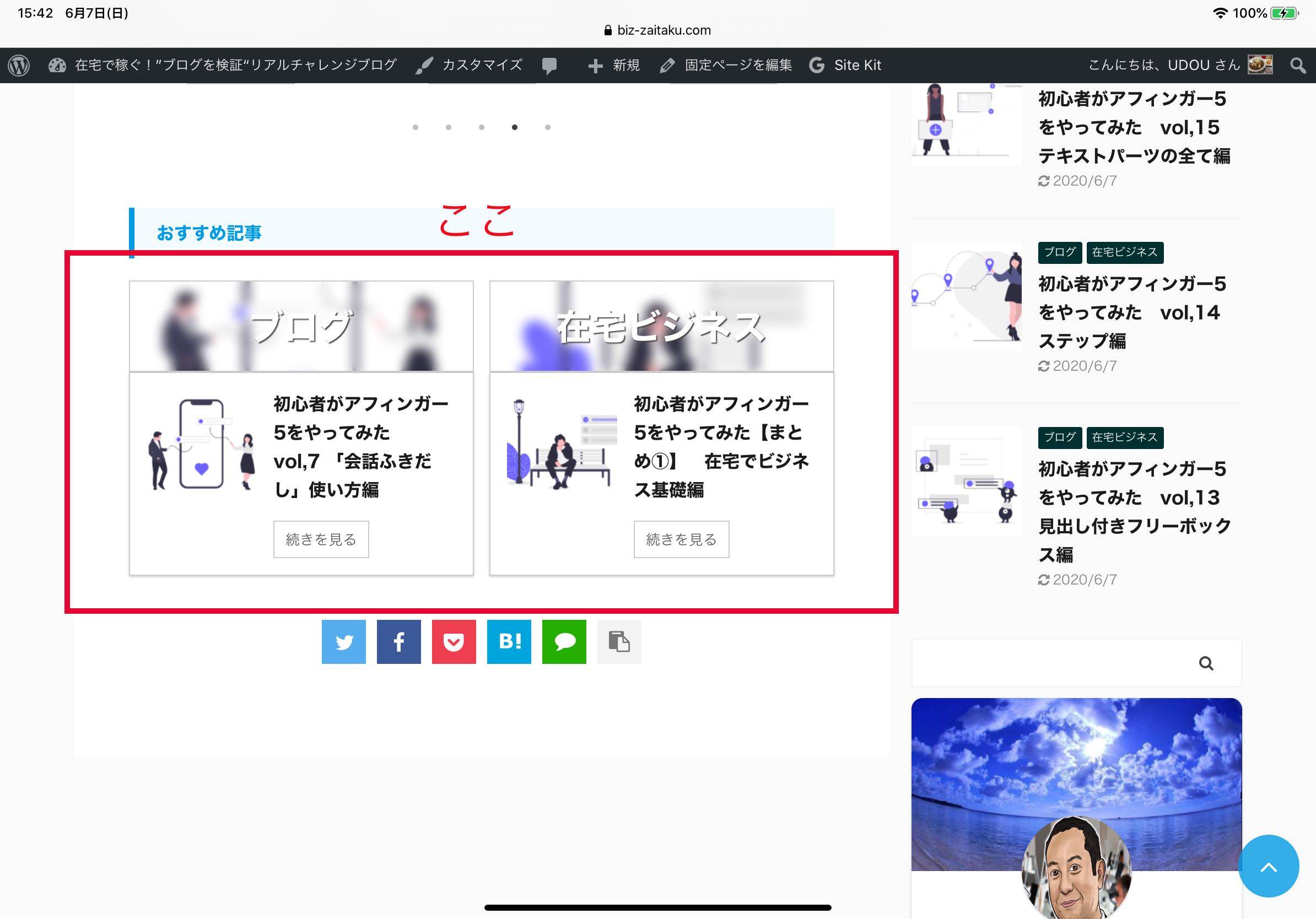Tap the Wi-Fi icon in status bar
Viewport: 1316px width, 919px height.
(1220, 13)
